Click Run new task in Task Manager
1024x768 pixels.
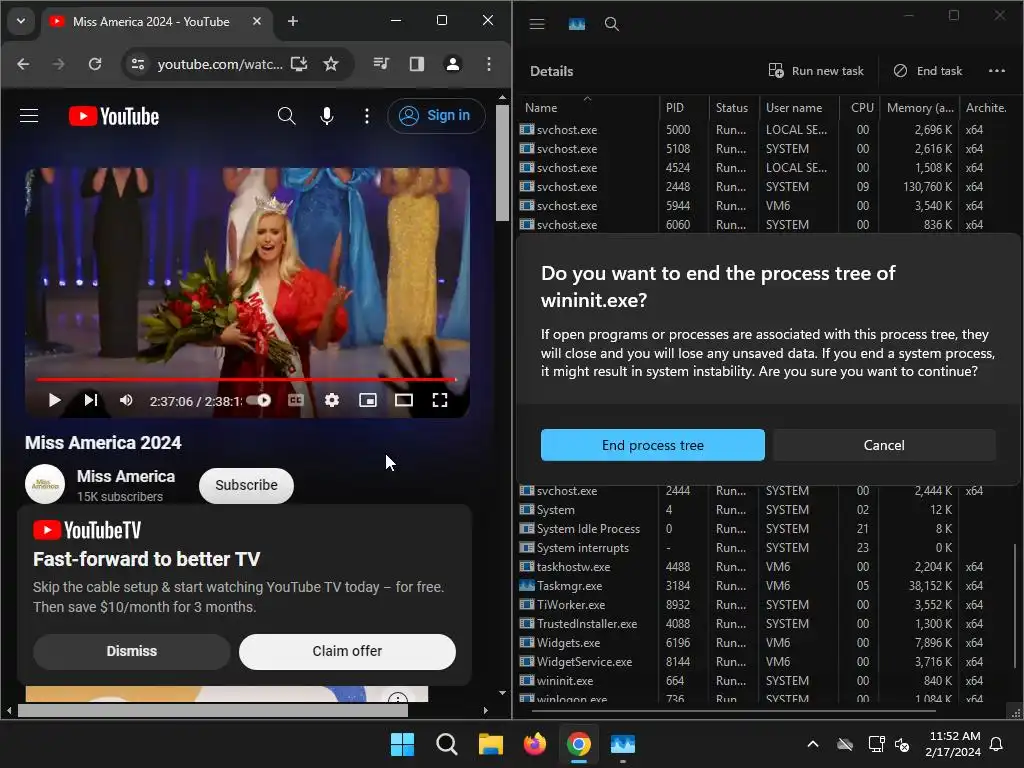pyautogui.click(x=816, y=71)
